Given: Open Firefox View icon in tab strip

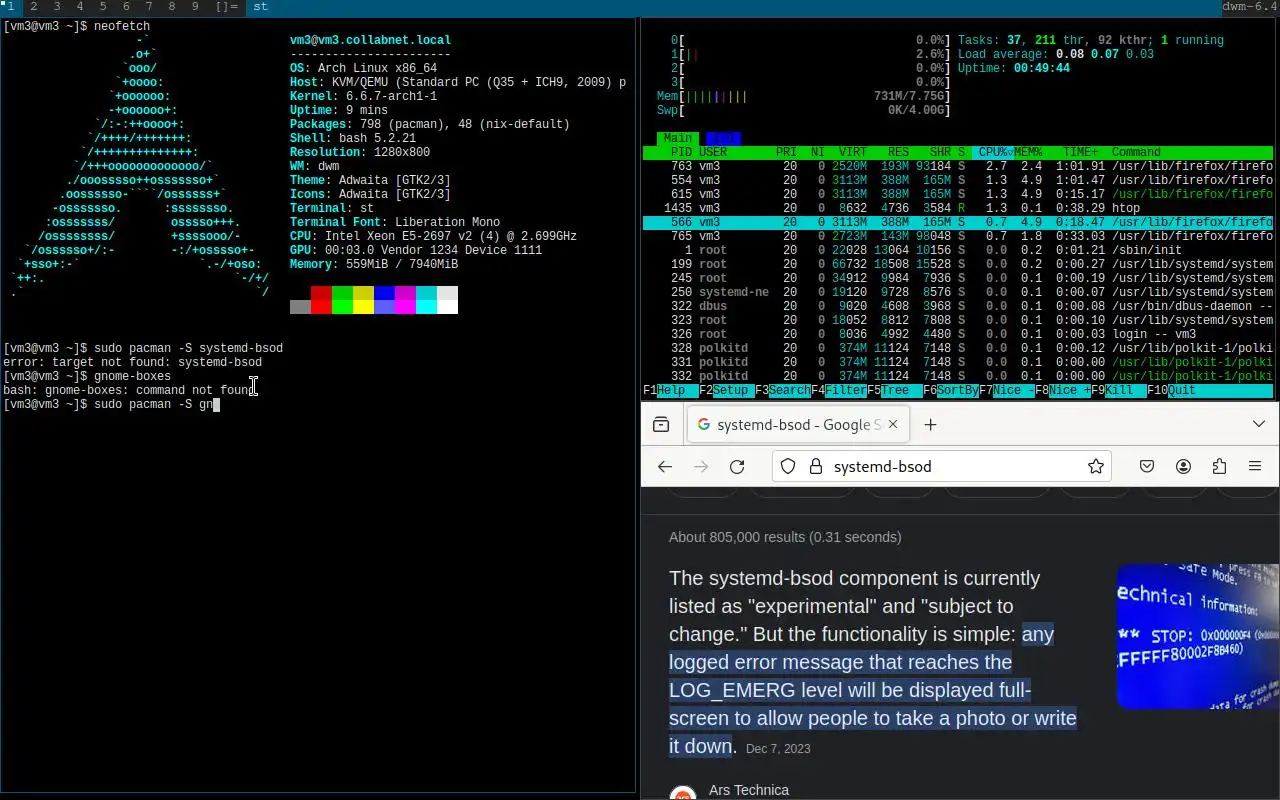Looking at the screenshot, I should (x=661, y=424).
